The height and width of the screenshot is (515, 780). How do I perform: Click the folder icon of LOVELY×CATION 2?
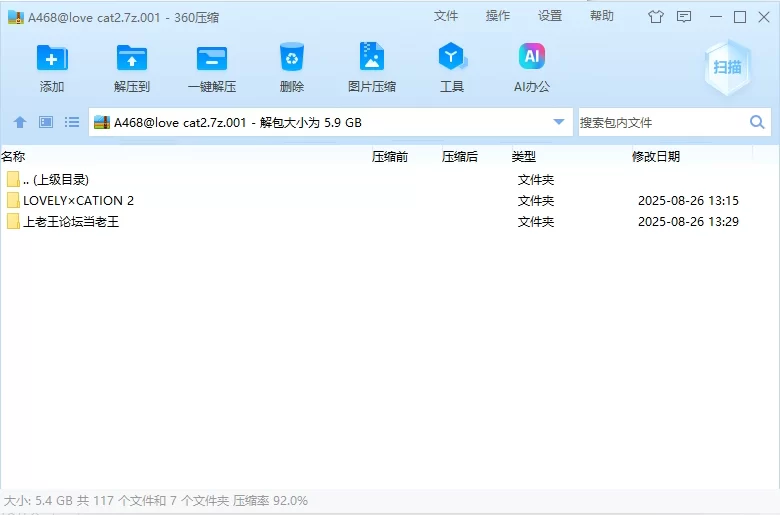[13, 201]
